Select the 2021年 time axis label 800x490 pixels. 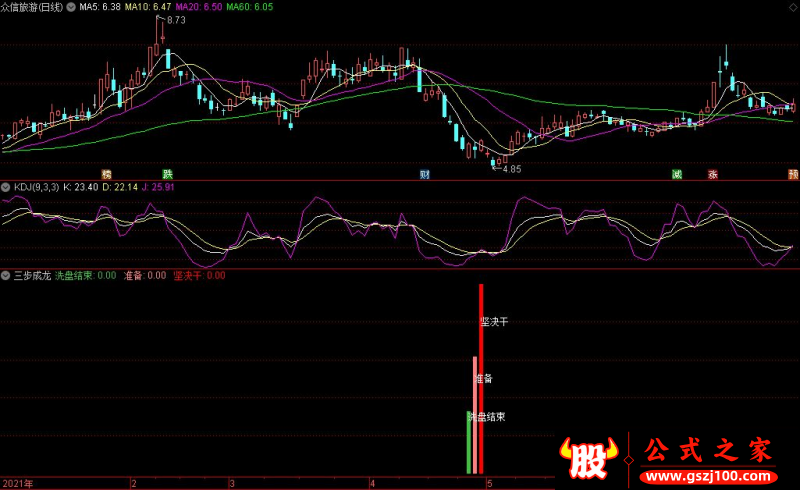(17, 483)
